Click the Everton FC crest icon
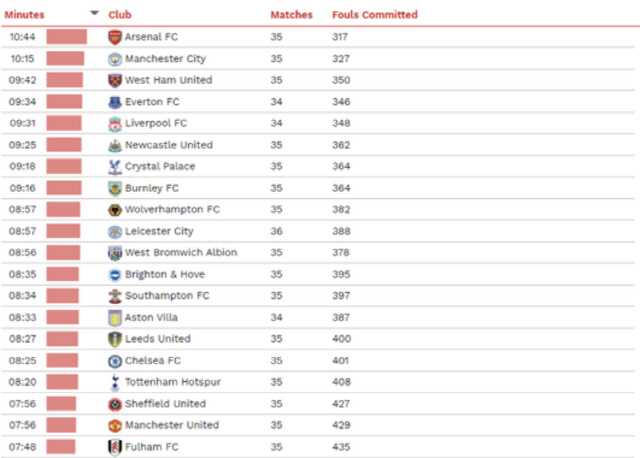The height and width of the screenshot is (458, 640). pos(115,102)
